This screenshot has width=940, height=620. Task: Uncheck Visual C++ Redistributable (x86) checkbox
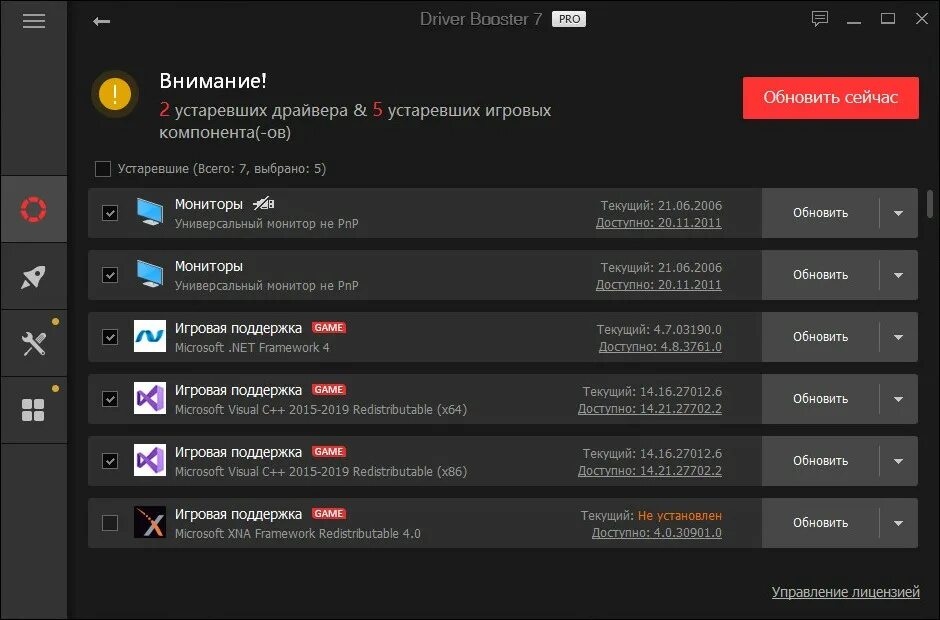click(x=110, y=461)
